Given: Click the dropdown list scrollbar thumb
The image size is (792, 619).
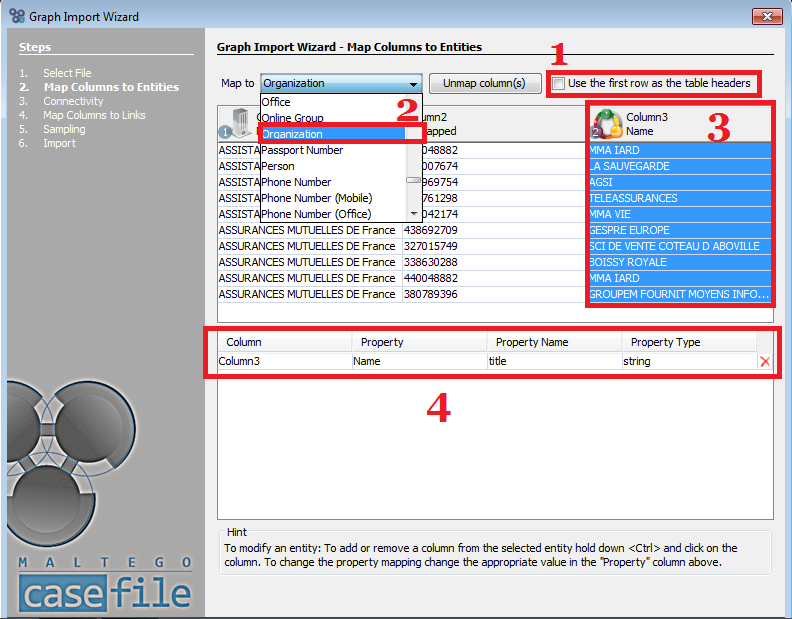Looking at the screenshot, I should click(x=414, y=180).
